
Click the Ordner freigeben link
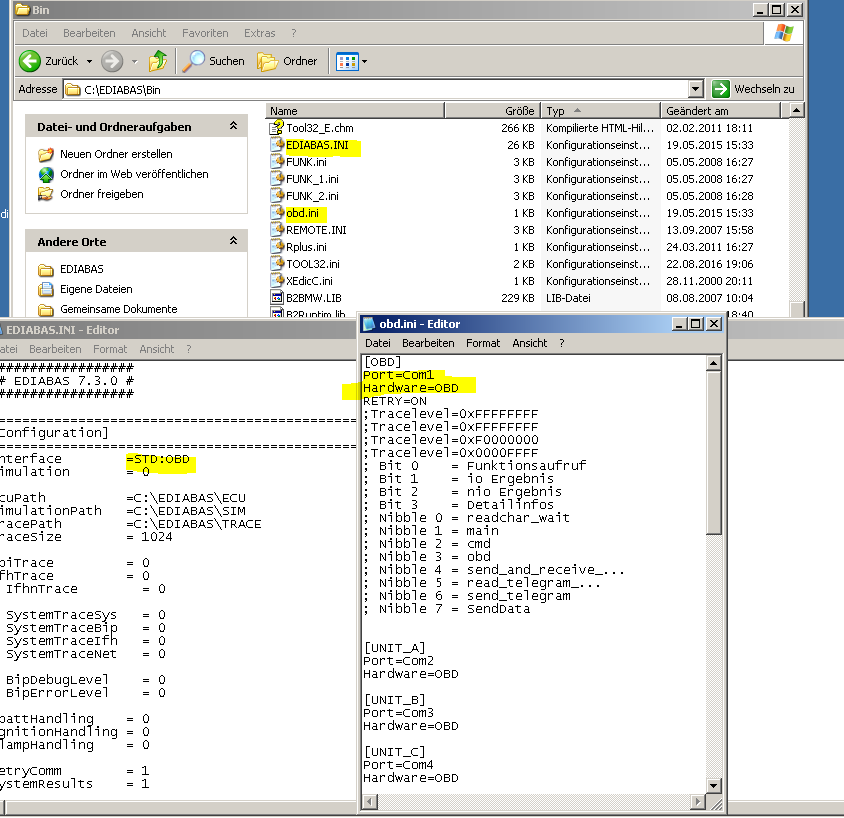click(102, 194)
